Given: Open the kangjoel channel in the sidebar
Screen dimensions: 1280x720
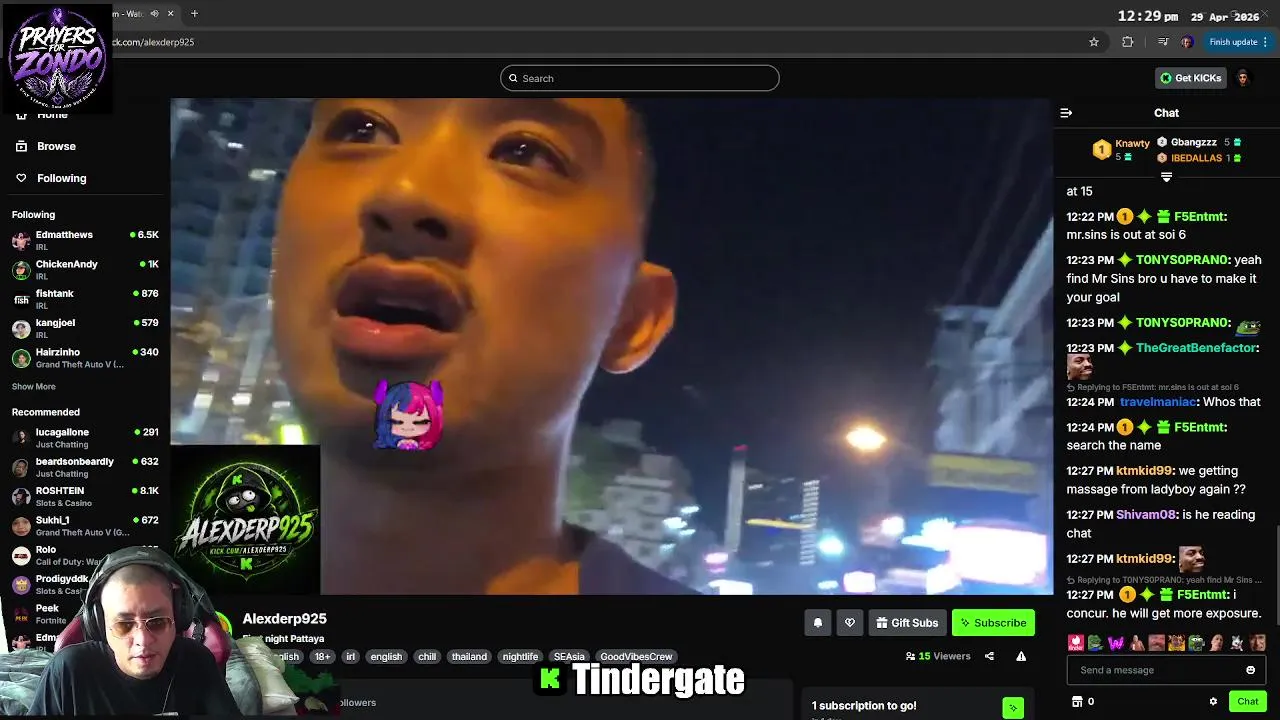Looking at the screenshot, I should [x=85, y=328].
